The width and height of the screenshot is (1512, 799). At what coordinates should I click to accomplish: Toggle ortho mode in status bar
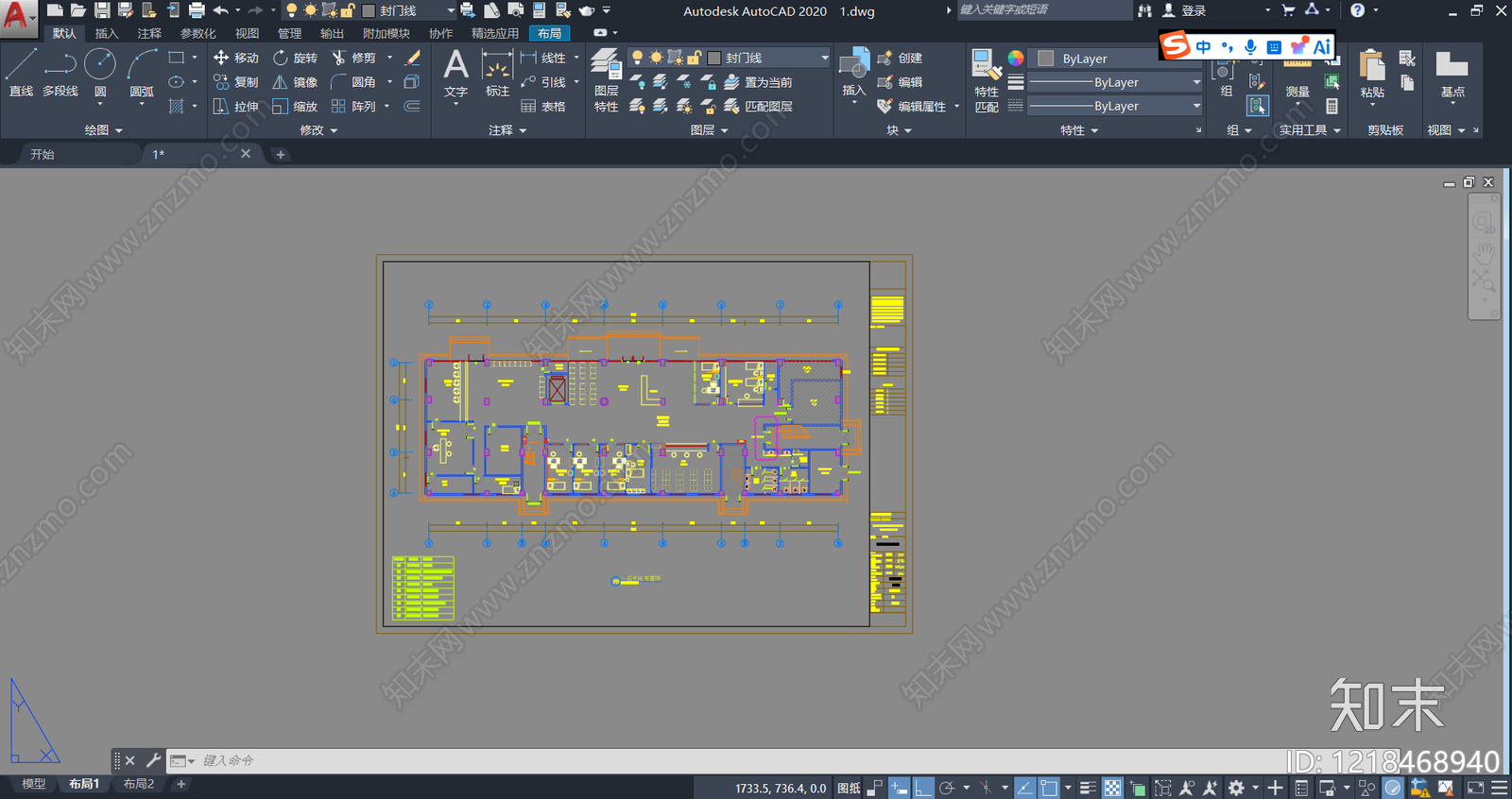pyautogui.click(x=923, y=788)
